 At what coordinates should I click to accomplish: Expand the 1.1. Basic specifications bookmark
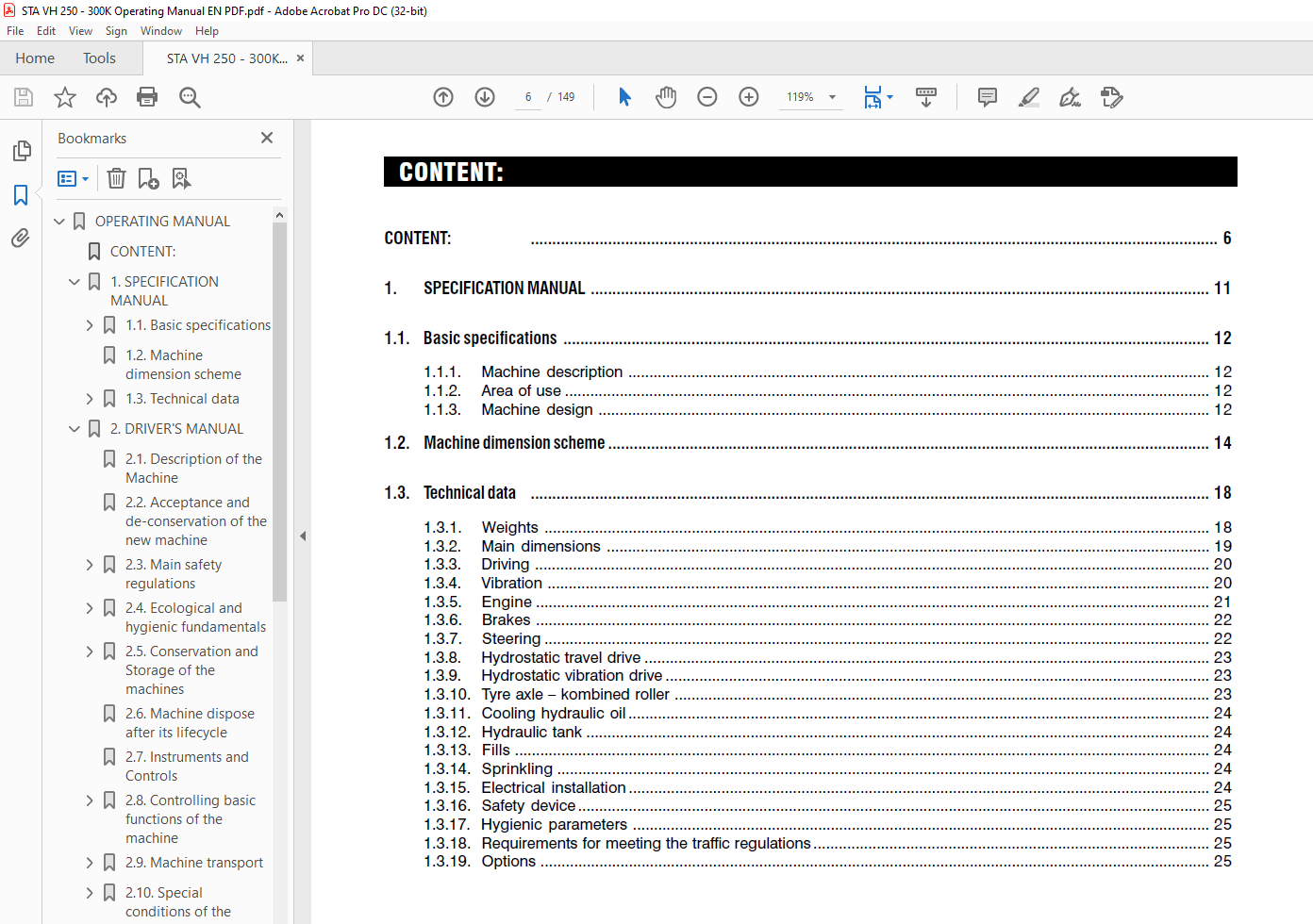coord(90,325)
